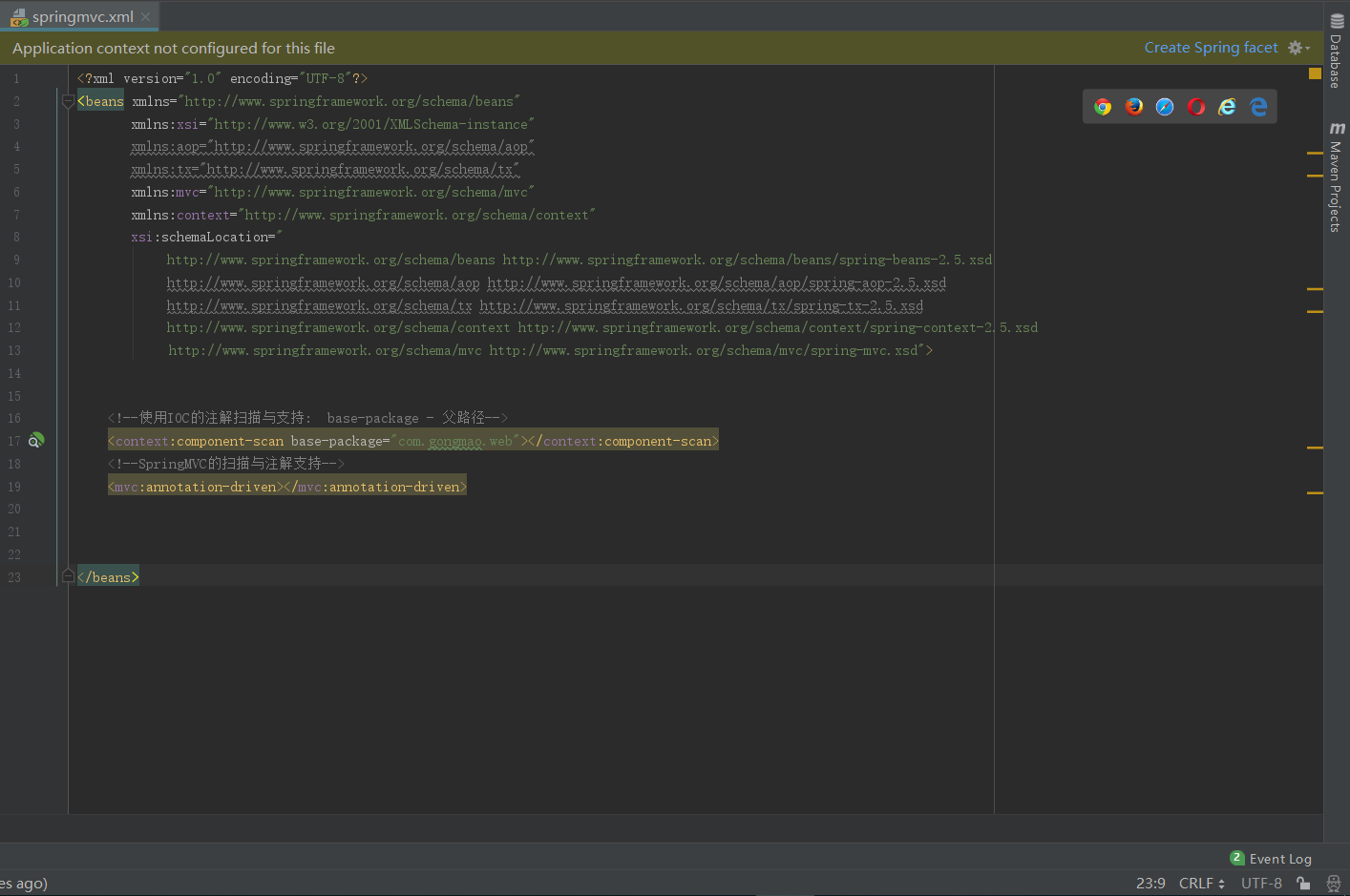Jump to warning marker for xmlns:aop line
This screenshot has width=1350, height=896.
pyautogui.click(x=1315, y=153)
